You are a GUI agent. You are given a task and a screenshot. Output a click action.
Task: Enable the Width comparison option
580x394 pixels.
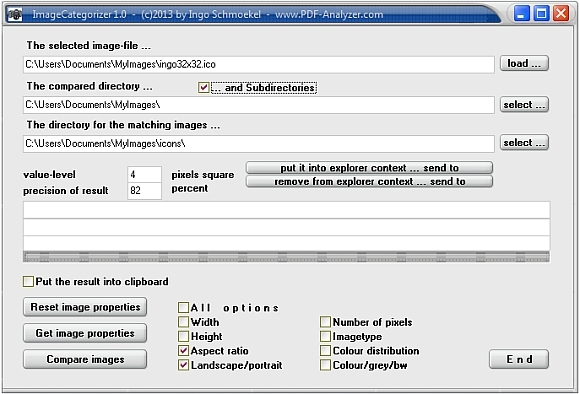pos(183,322)
